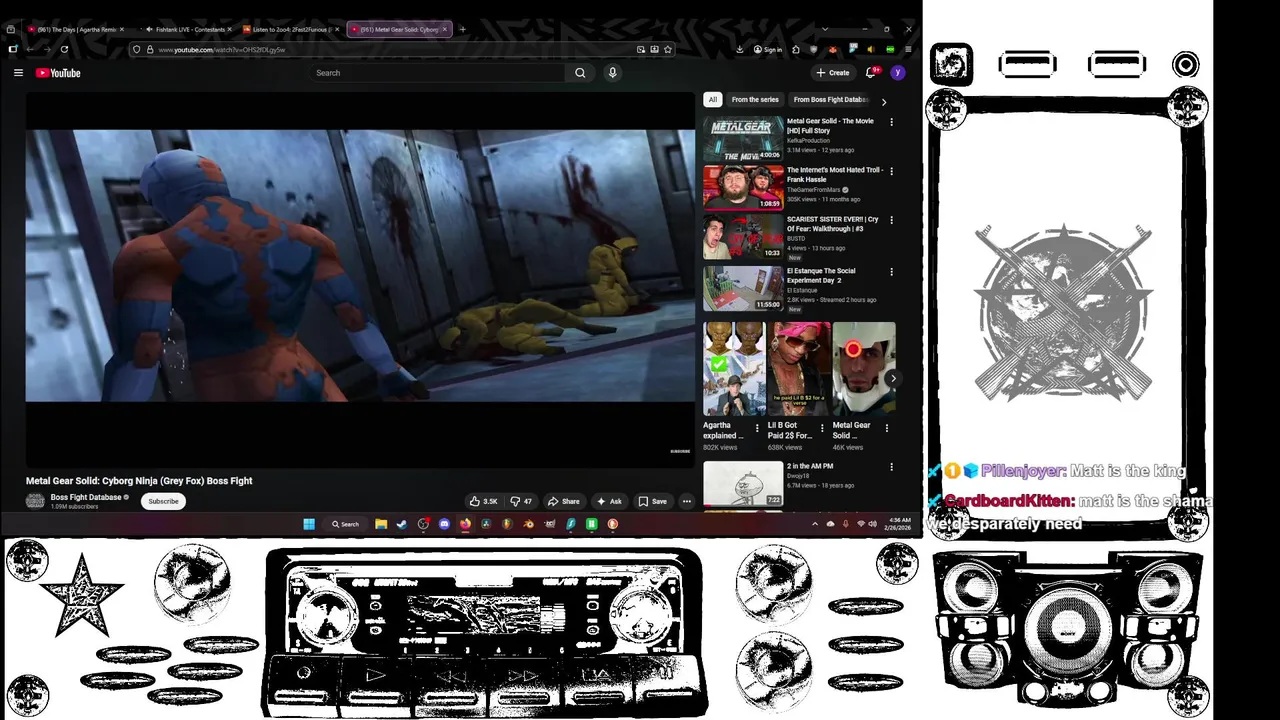Open Firefox from the taskbar
The image size is (1280, 720).
click(x=465, y=524)
